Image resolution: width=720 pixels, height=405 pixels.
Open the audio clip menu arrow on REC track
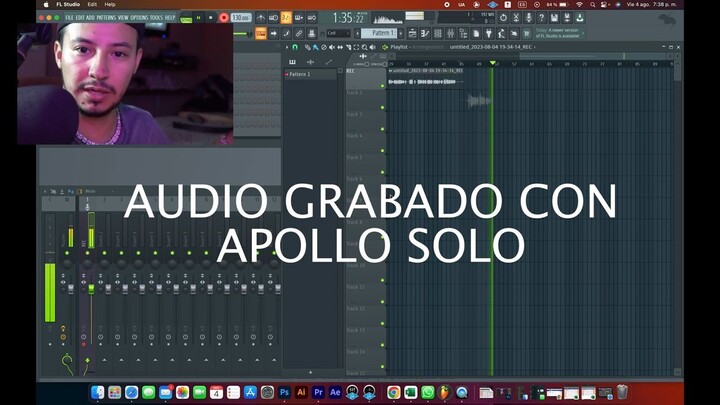[390, 71]
